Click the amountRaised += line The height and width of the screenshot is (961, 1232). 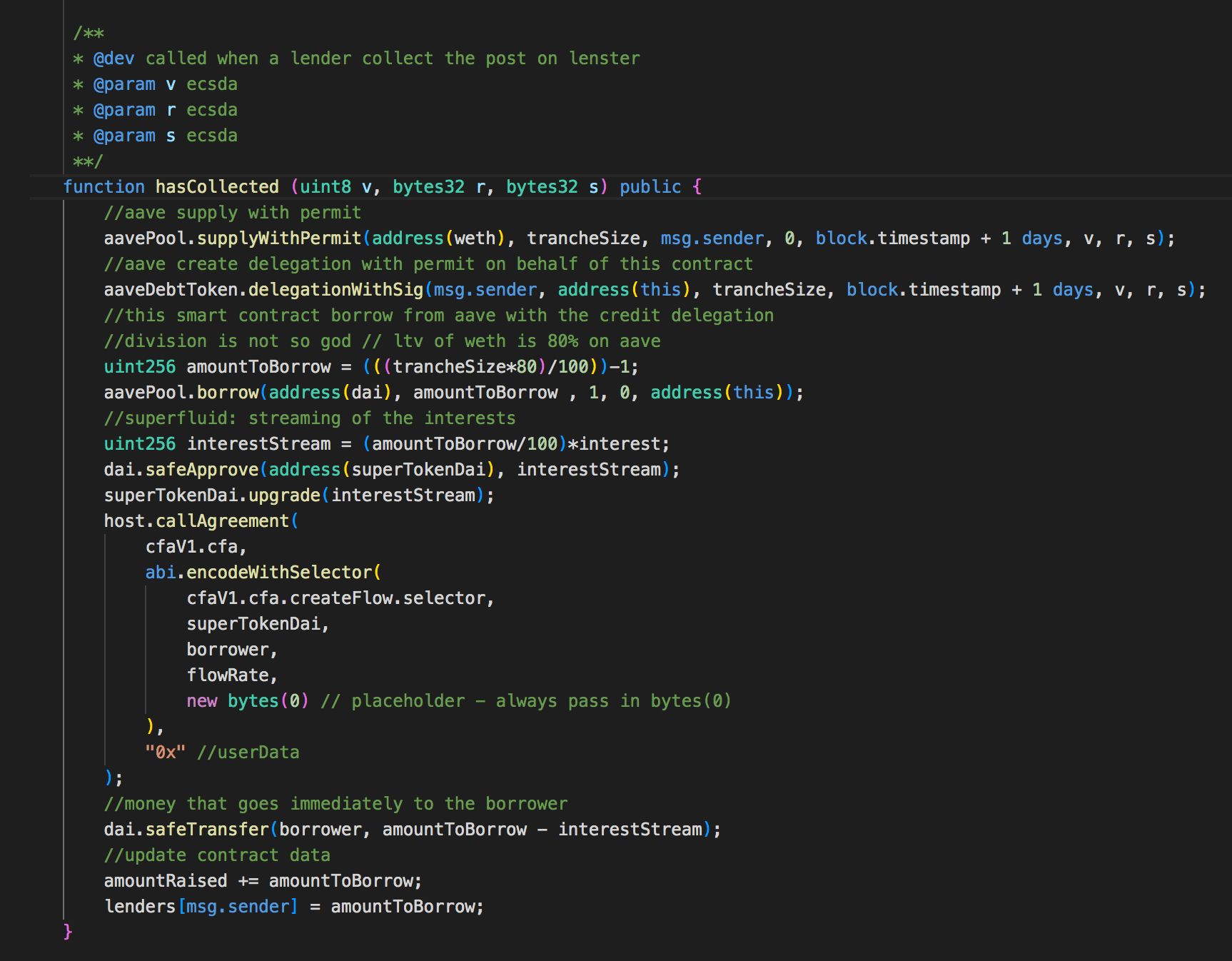click(263, 881)
